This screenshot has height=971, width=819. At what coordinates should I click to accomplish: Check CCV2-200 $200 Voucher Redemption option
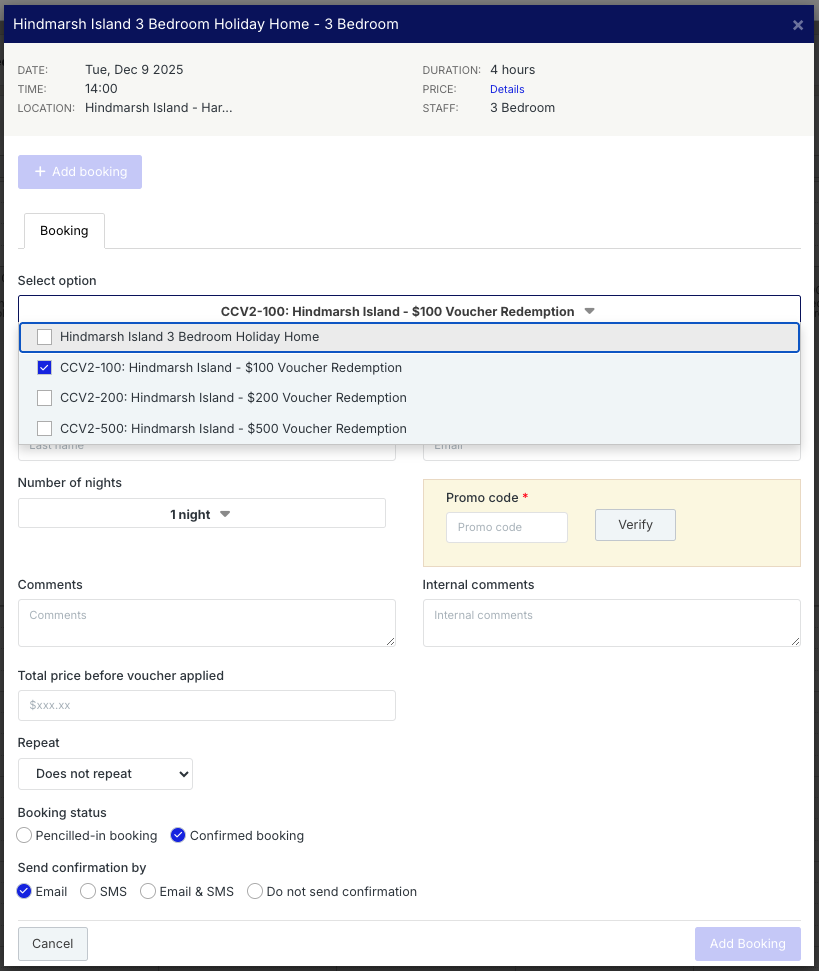(x=44, y=398)
